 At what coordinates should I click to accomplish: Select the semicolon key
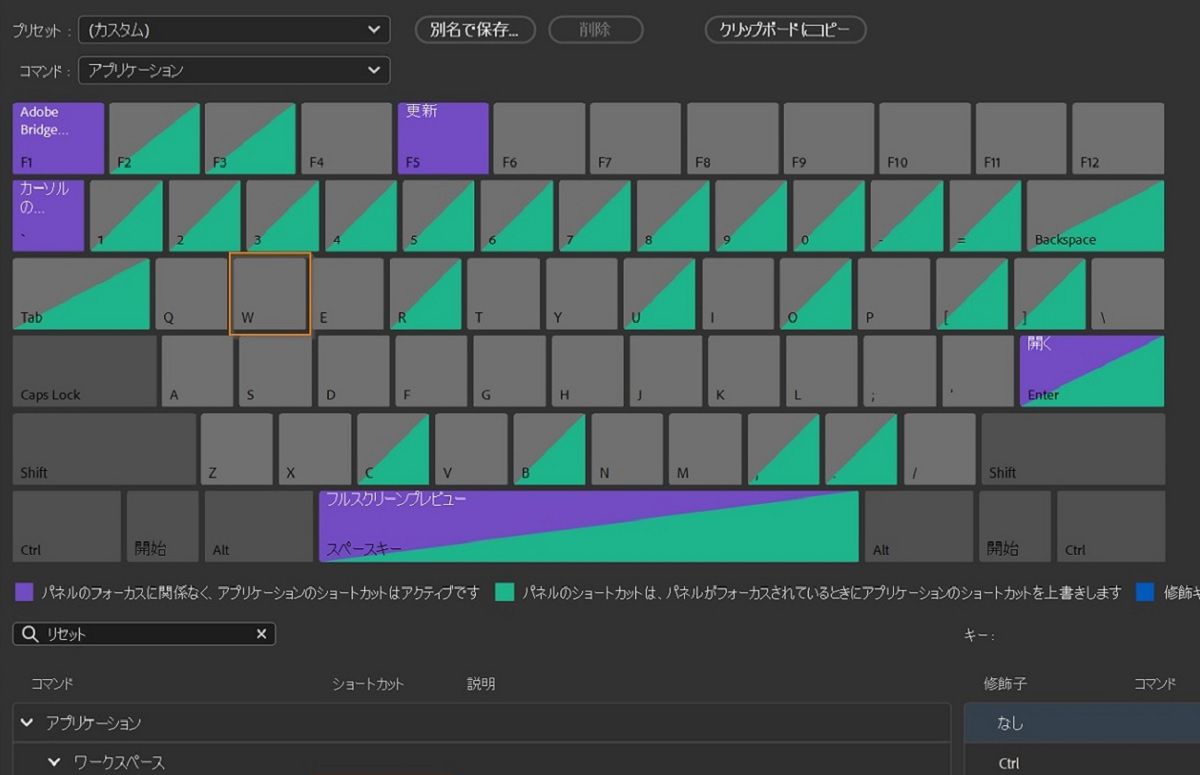click(x=900, y=371)
